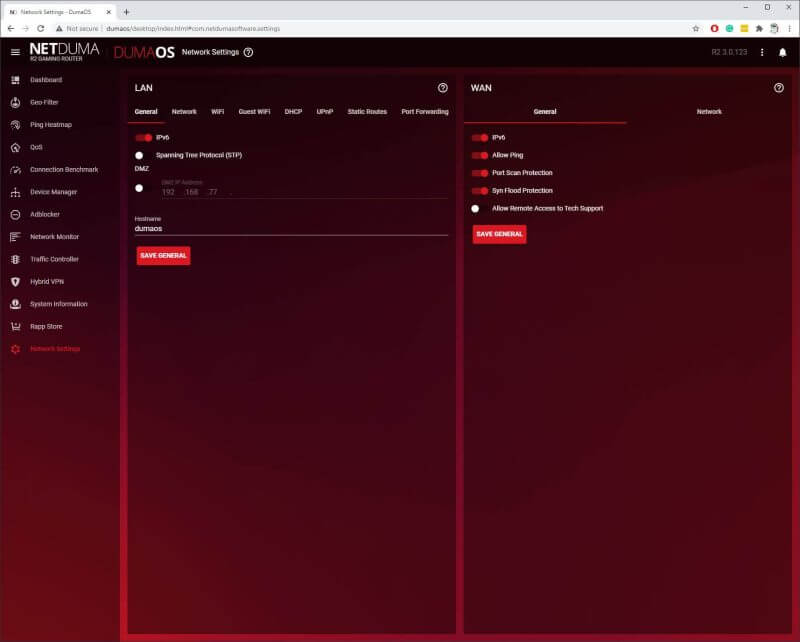800x642 pixels.
Task: Click the Connection Benchmark gauge icon
Action: (x=15, y=170)
